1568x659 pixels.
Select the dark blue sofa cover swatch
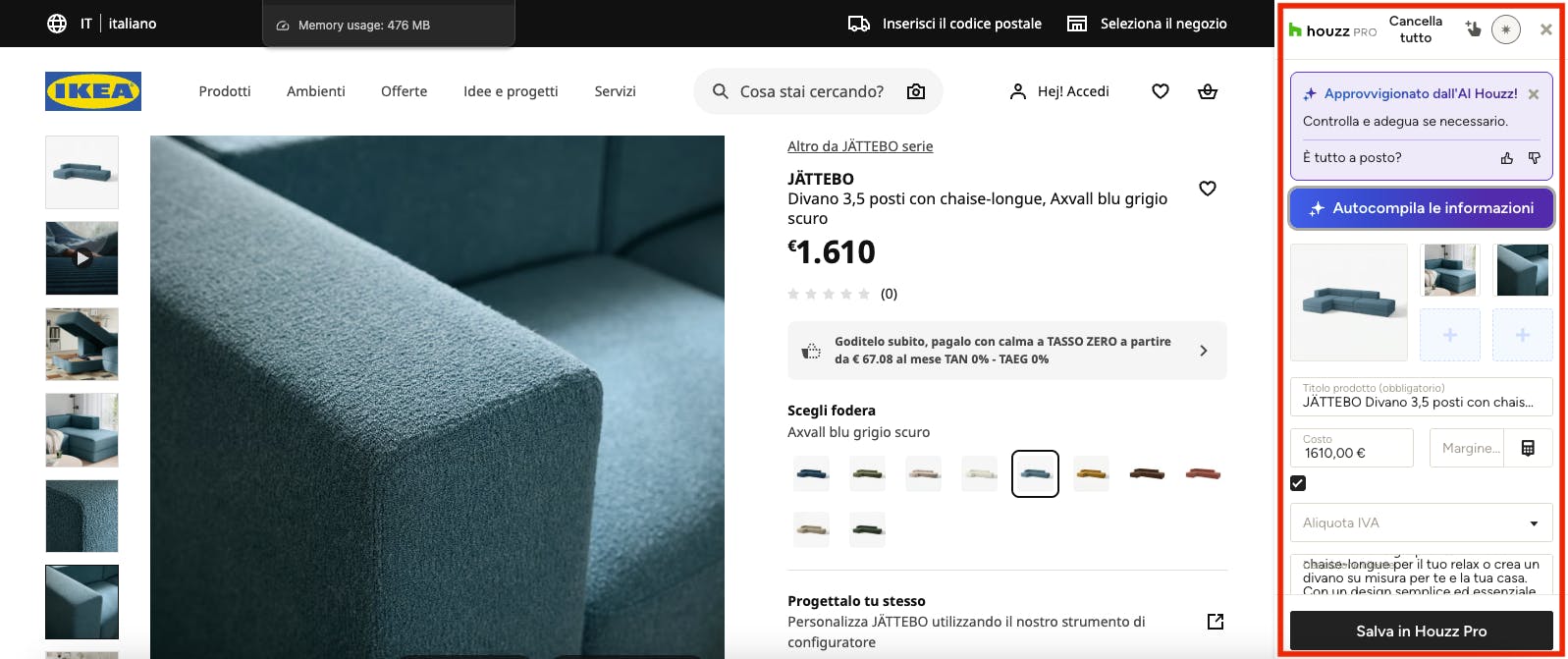click(812, 473)
